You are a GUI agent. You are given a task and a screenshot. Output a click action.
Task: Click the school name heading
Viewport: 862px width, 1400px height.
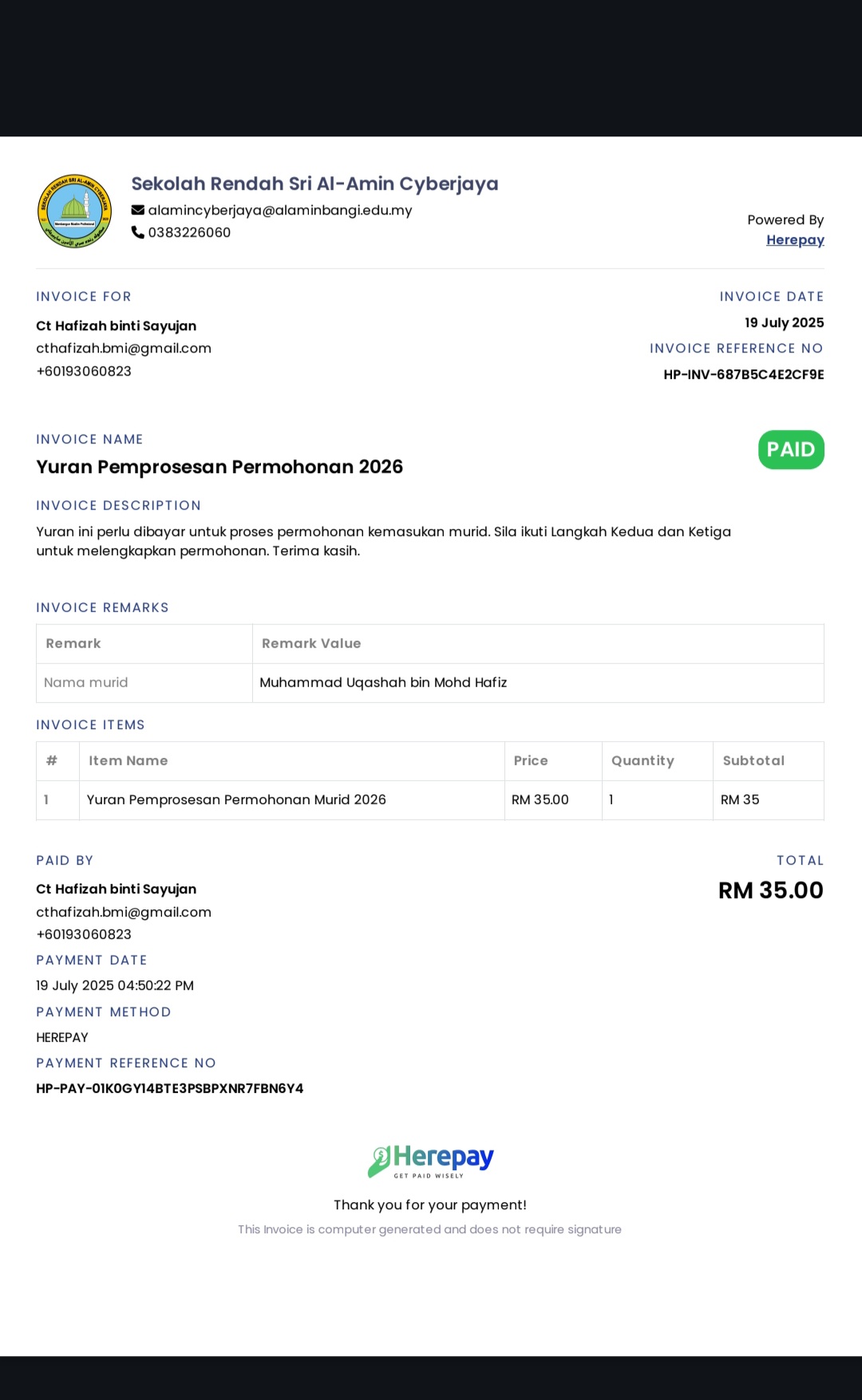(x=314, y=184)
